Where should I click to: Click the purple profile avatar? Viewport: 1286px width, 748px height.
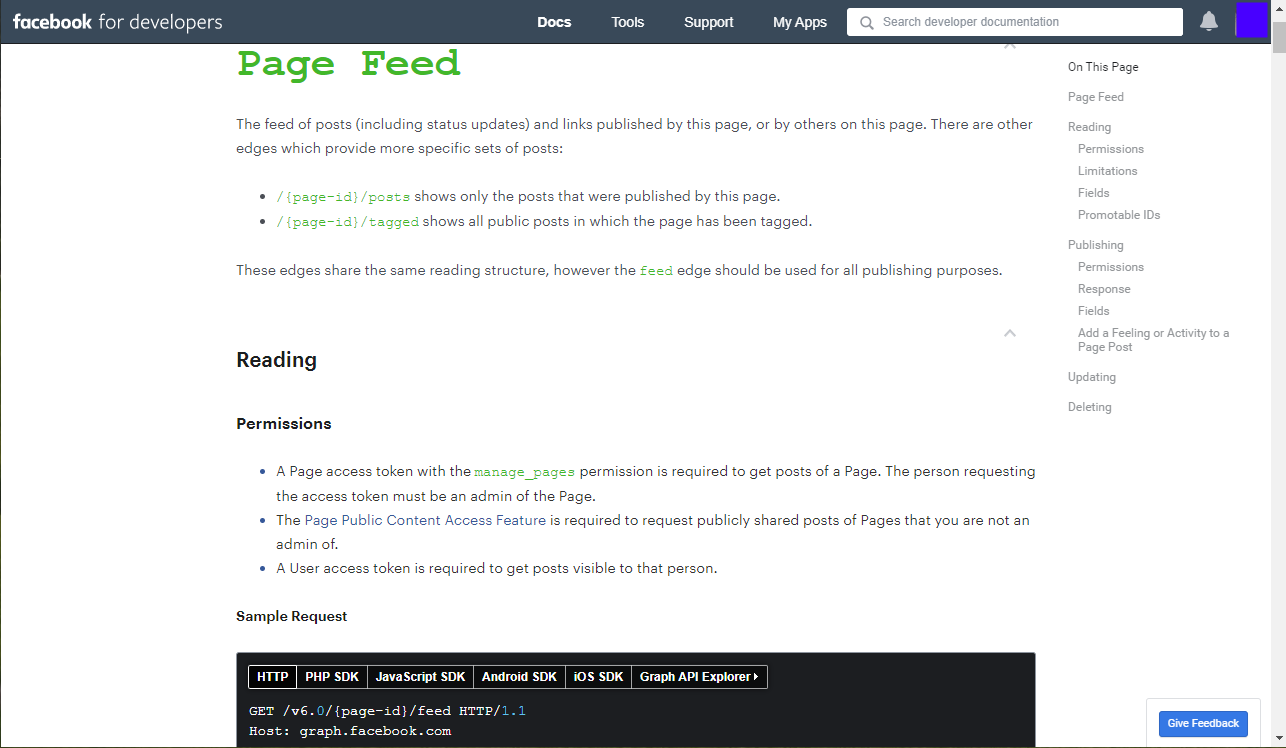(1252, 20)
